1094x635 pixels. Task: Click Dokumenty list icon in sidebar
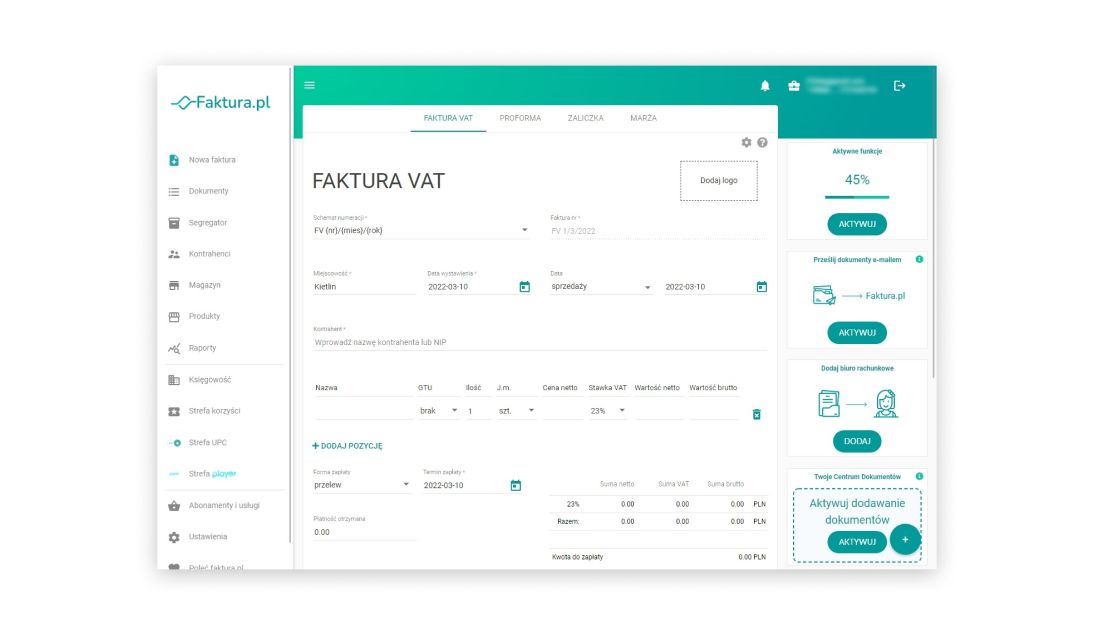pyautogui.click(x=174, y=191)
